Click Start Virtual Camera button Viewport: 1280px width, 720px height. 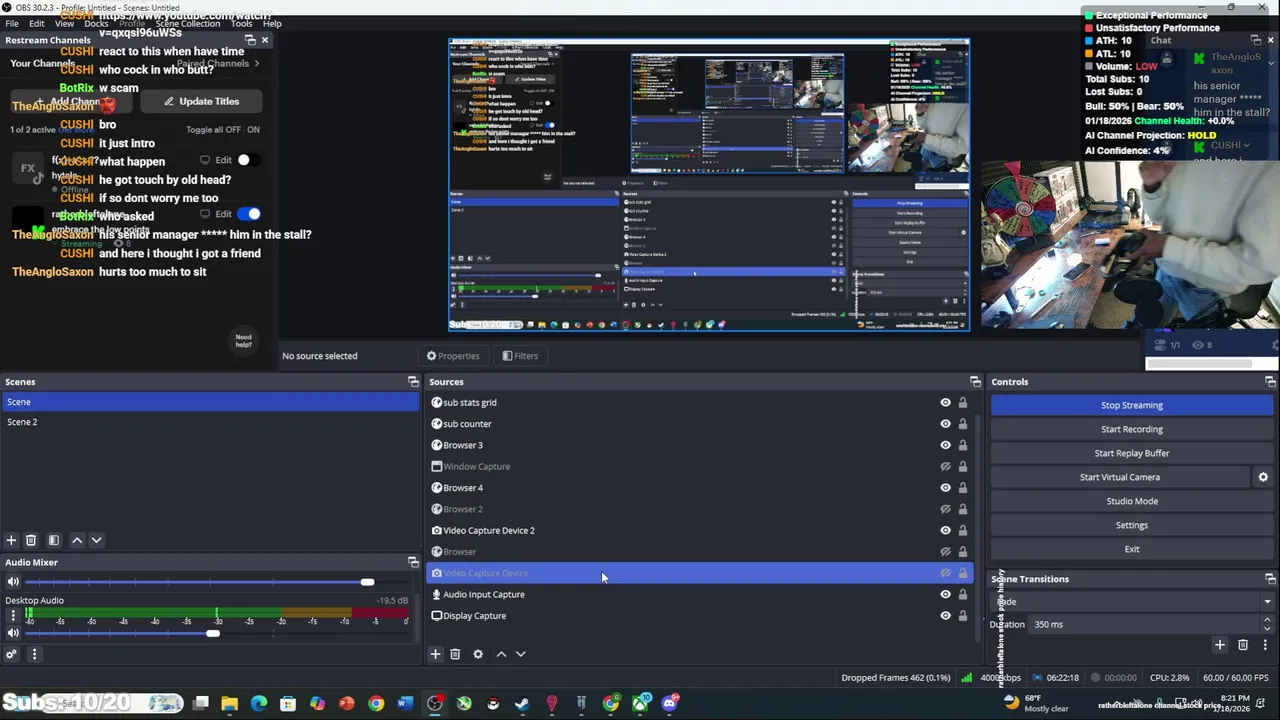coord(1120,477)
